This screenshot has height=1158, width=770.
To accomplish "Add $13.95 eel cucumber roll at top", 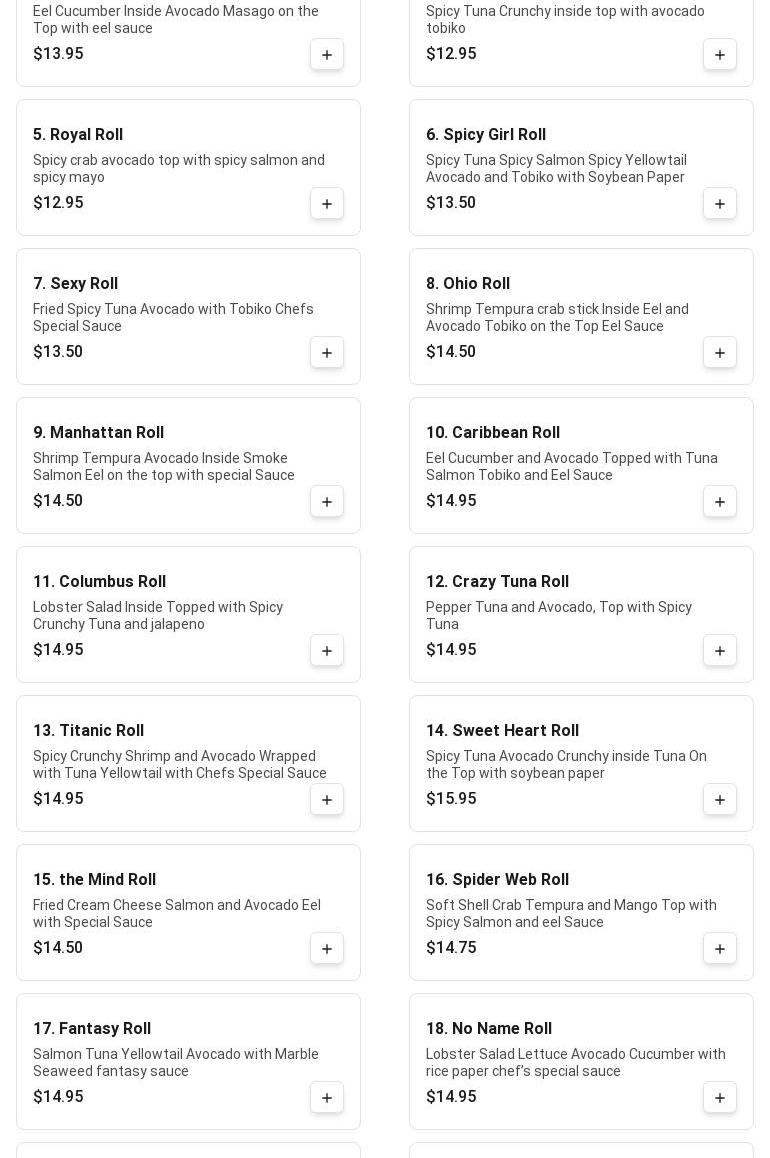I will [327, 55].
